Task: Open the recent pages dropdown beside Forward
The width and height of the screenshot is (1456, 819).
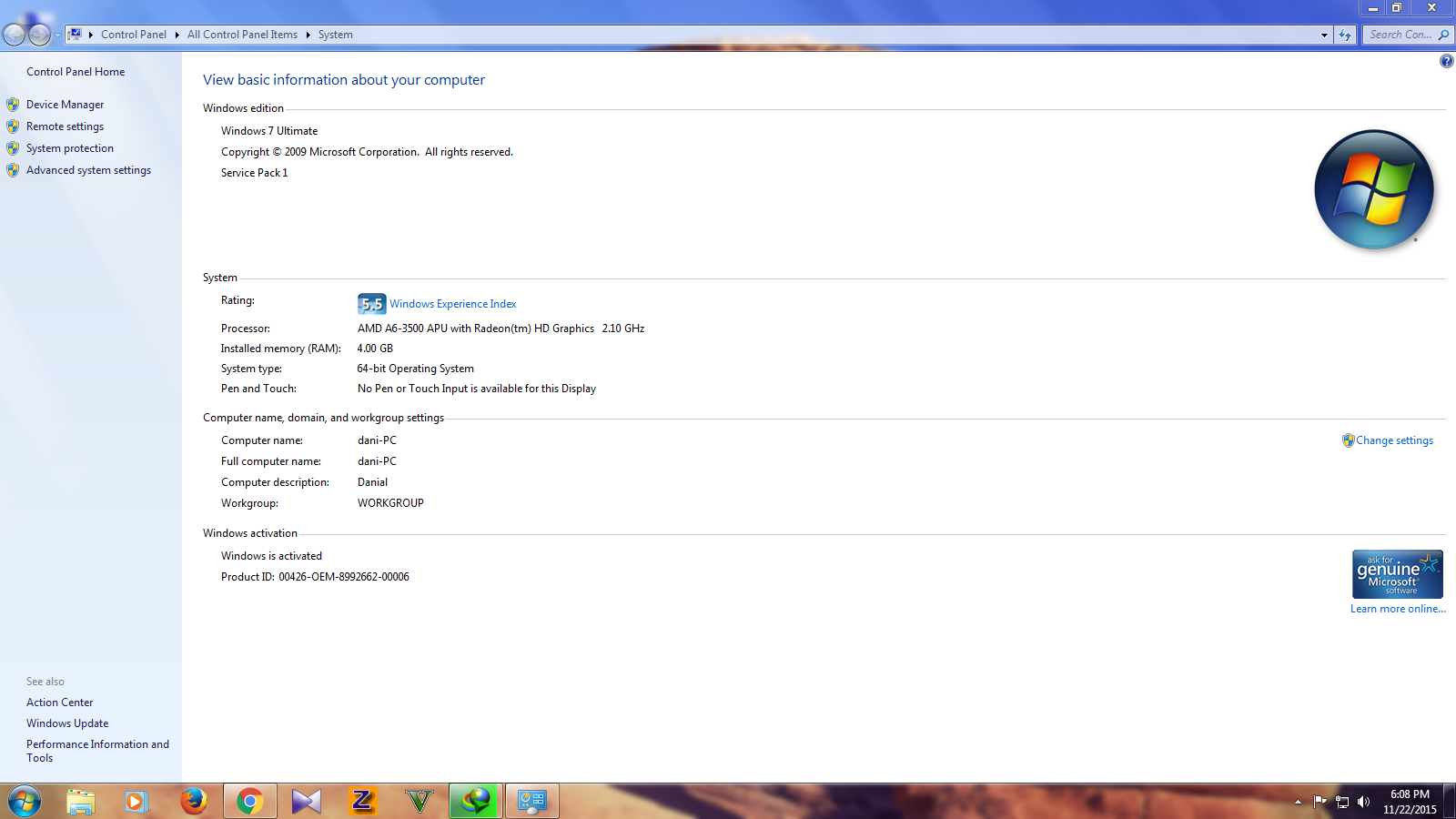Action: 57,35
